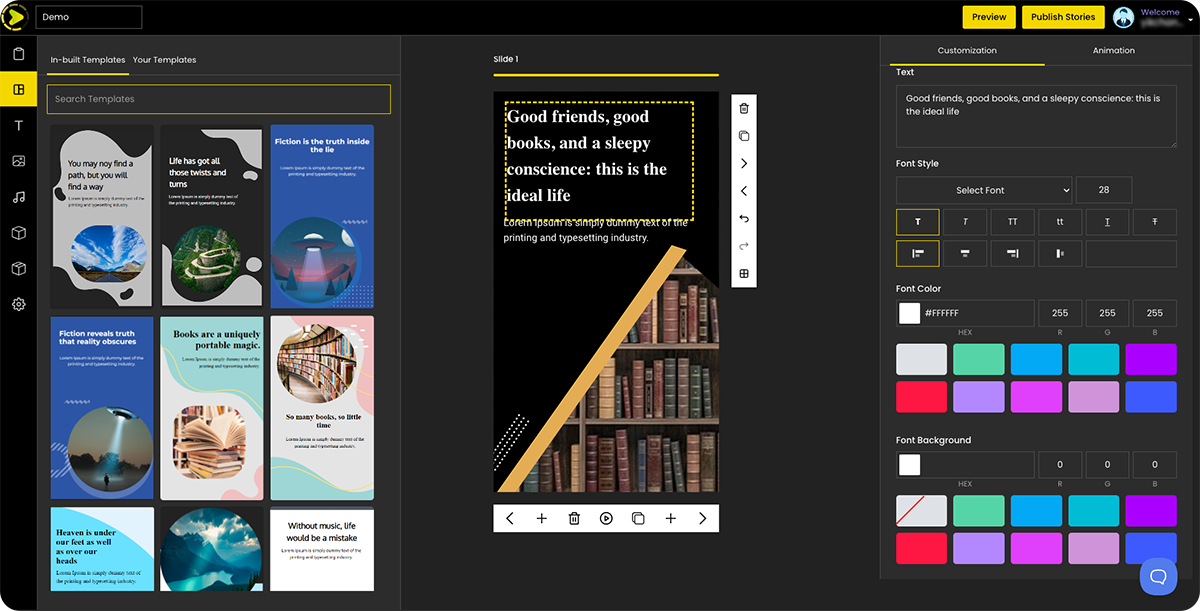The image size is (1200, 611).
Task: Click the Publish Stories button
Action: tap(1063, 17)
